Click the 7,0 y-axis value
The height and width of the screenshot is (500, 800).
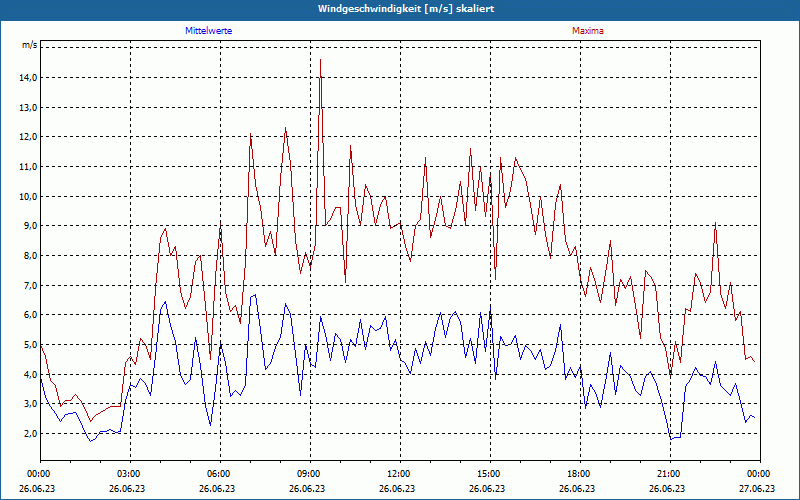coord(30,286)
